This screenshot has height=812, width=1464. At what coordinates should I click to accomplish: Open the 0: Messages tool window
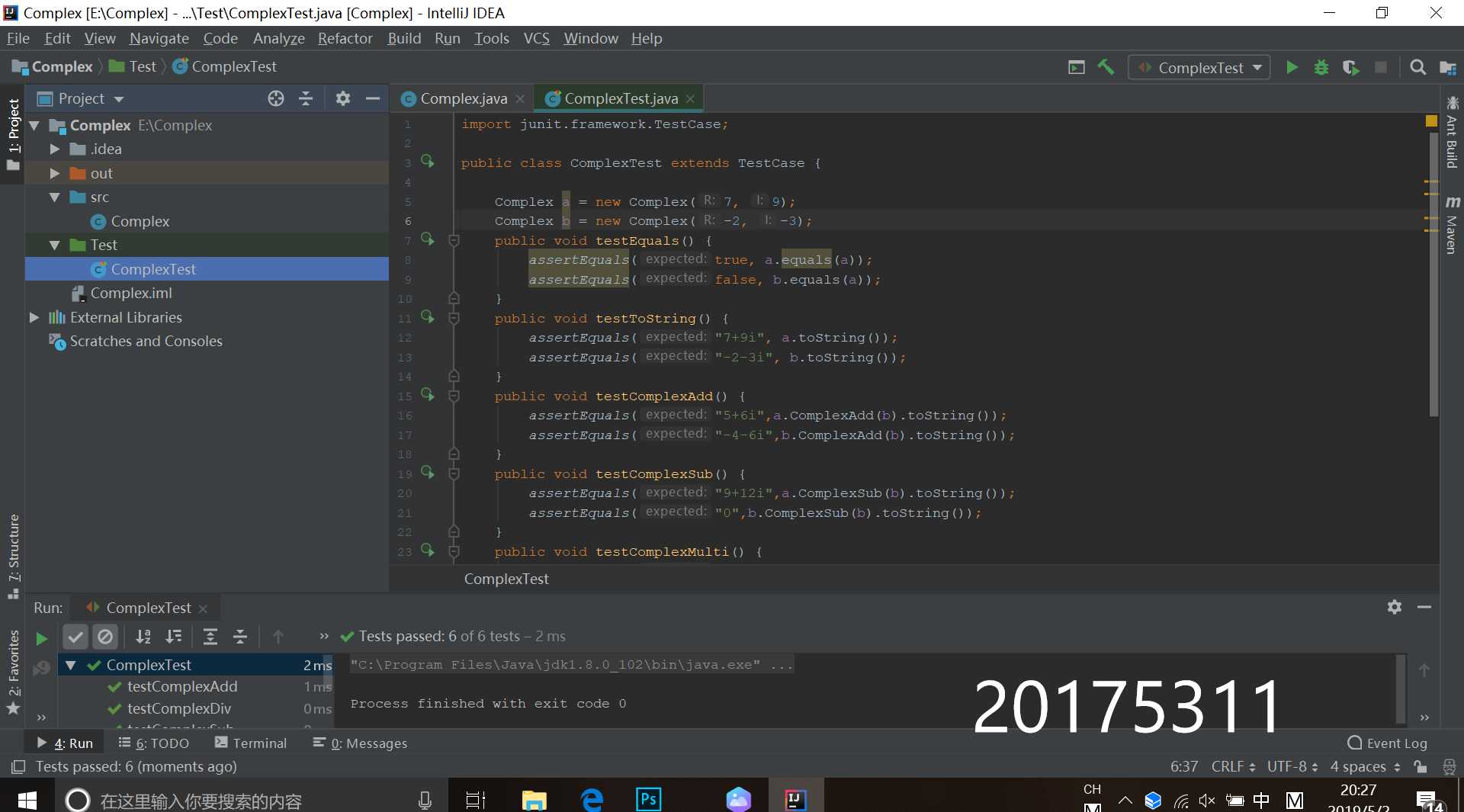tap(360, 743)
